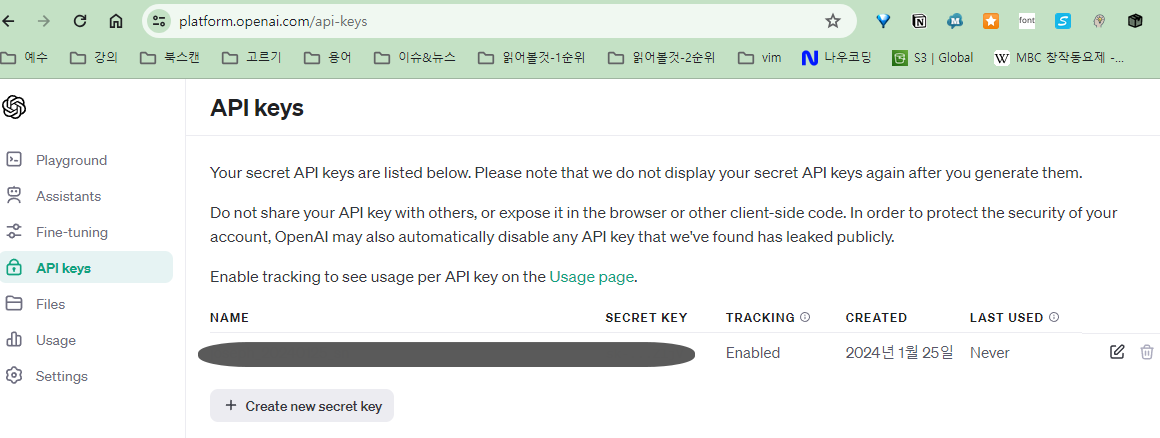Open the lightbulb head extension
1160x438 pixels.
[x=1099, y=21]
